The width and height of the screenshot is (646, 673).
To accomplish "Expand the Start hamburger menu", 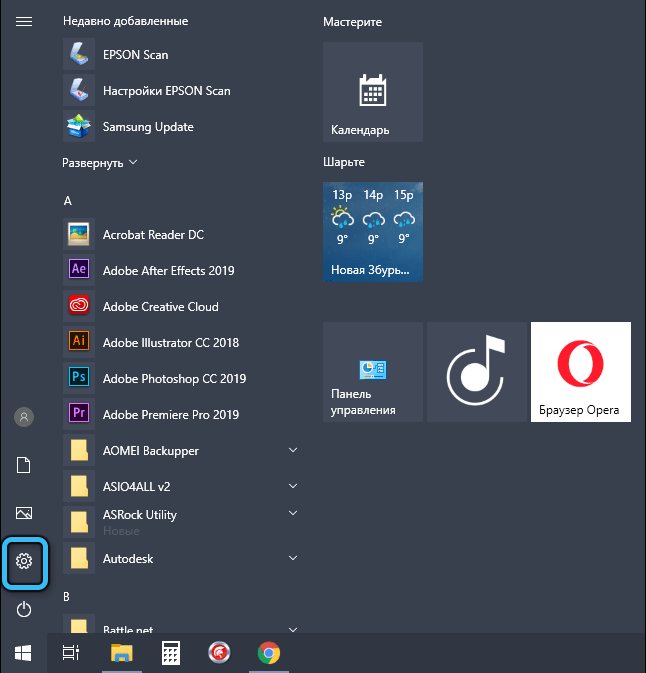I will (24, 21).
